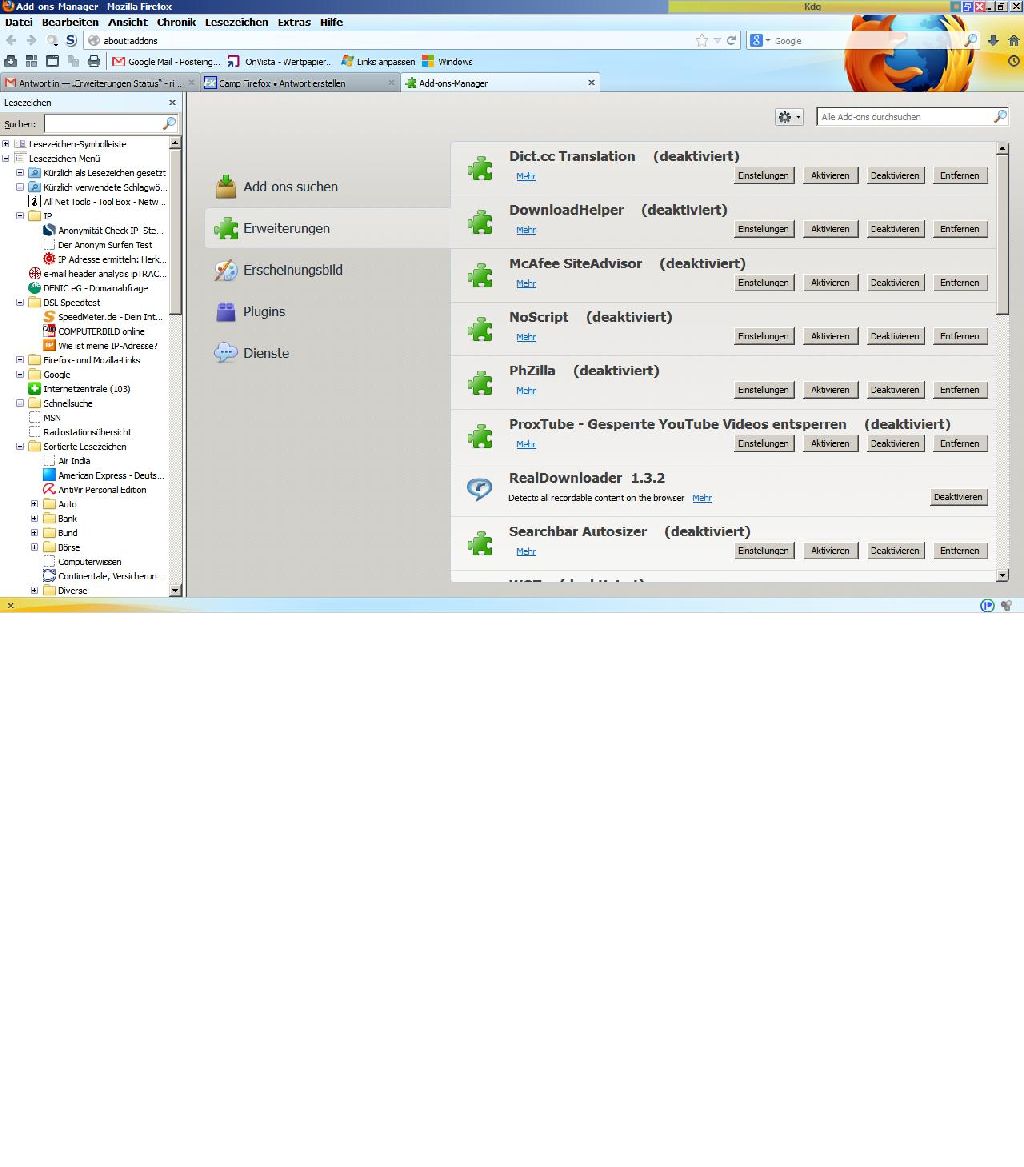Click the Dict.cc Translation puzzle icon

pos(480,169)
